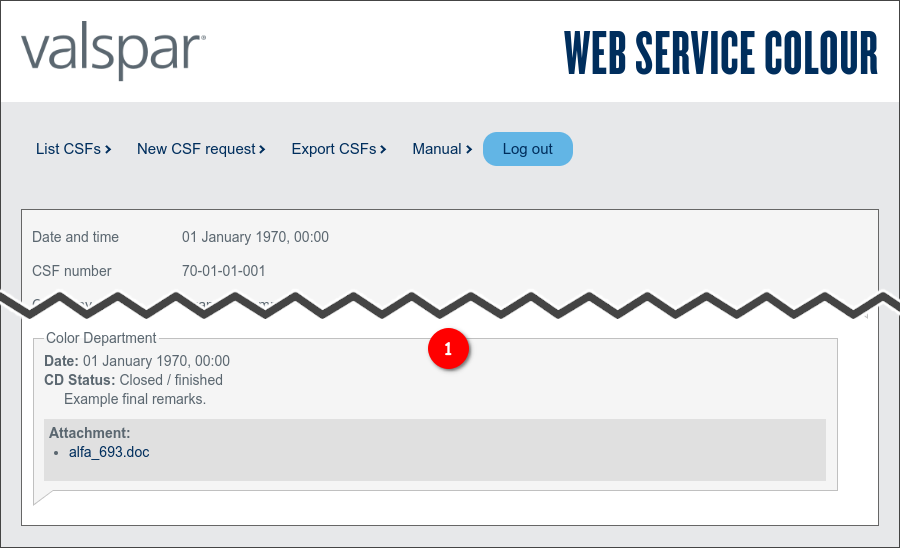The image size is (900, 548).
Task: Click the chevron arrow after Manual
Action: click(x=469, y=150)
